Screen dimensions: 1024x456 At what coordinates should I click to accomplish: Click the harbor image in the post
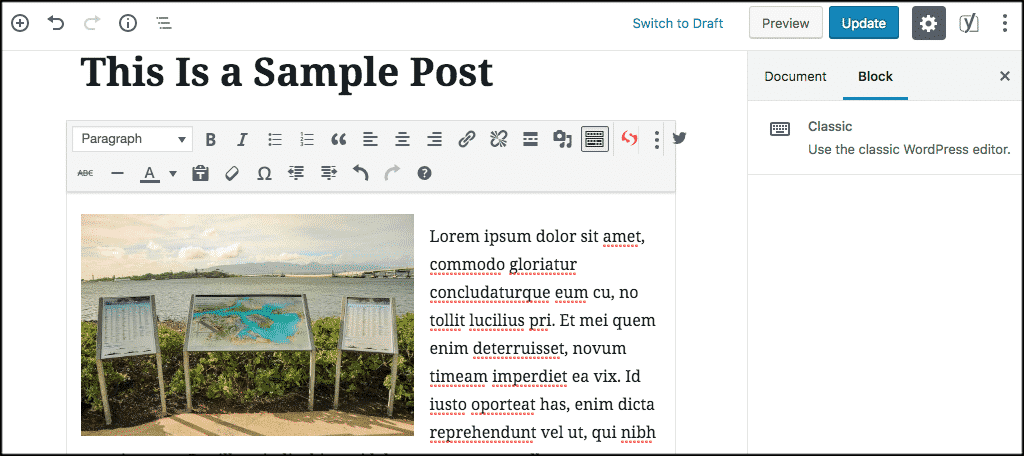point(247,324)
